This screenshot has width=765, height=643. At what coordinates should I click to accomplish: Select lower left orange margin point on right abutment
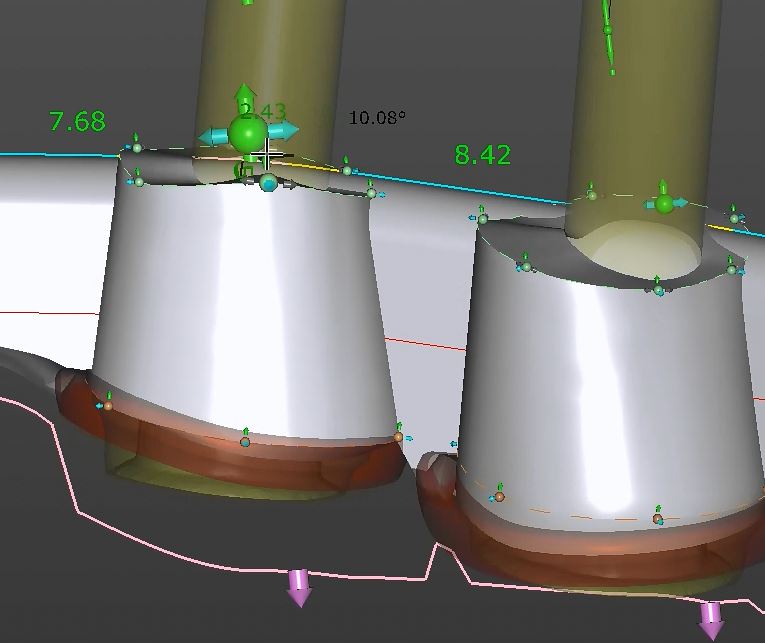point(499,496)
